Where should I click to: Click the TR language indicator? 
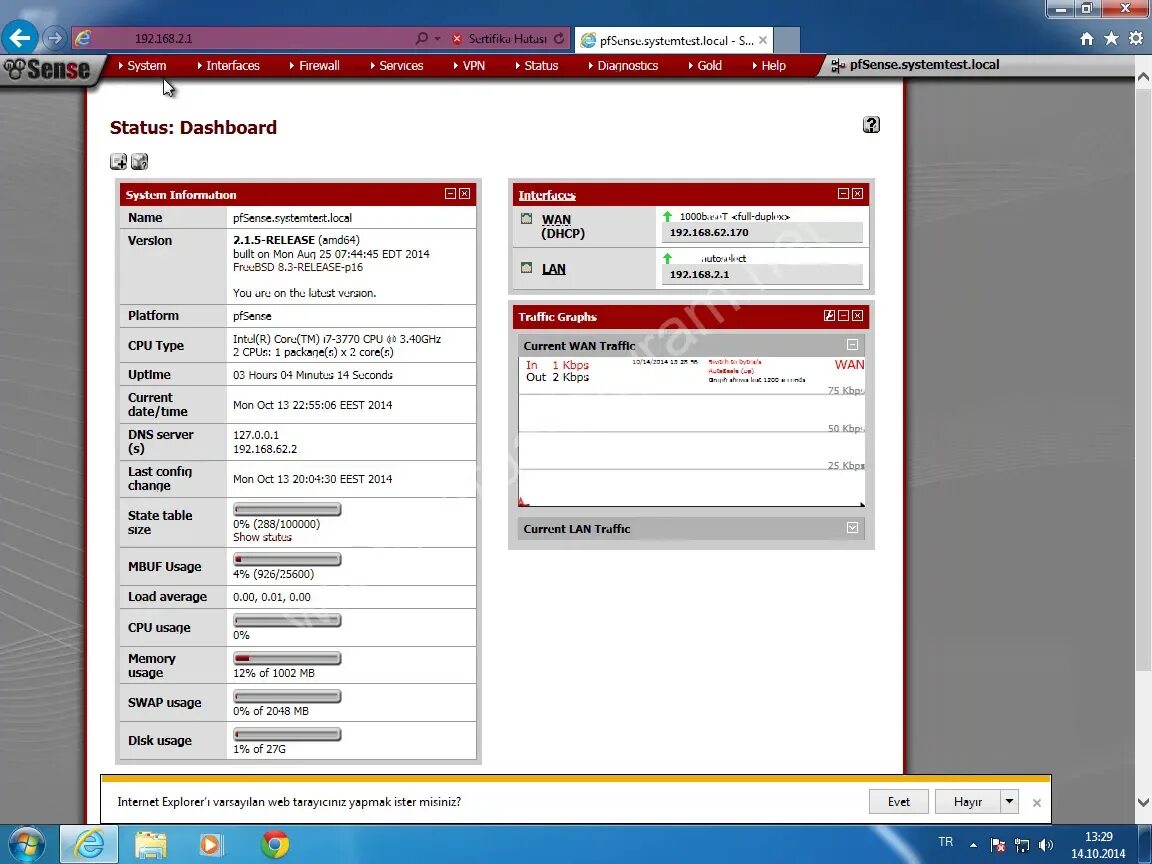point(946,842)
